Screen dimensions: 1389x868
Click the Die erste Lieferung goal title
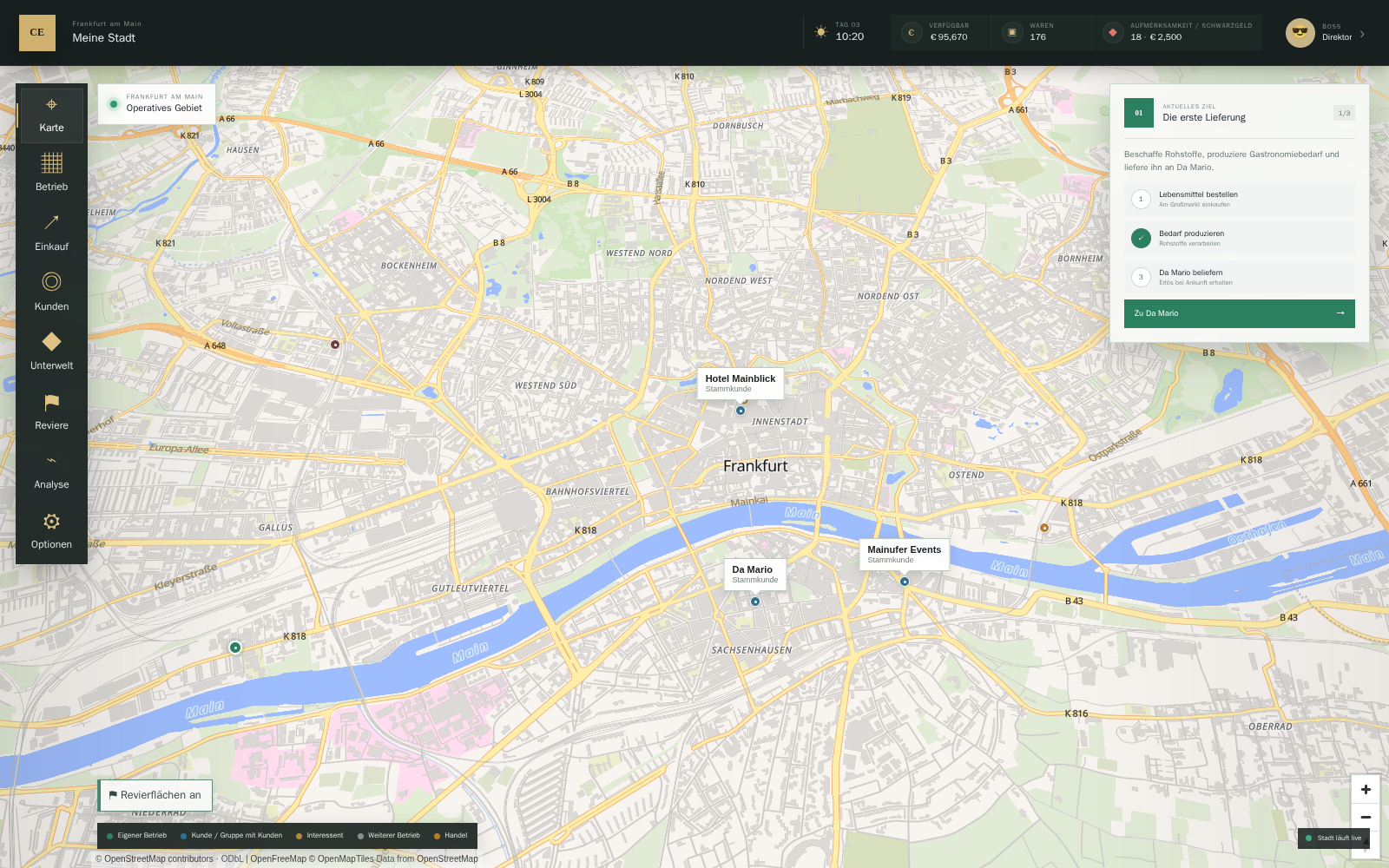1204,117
